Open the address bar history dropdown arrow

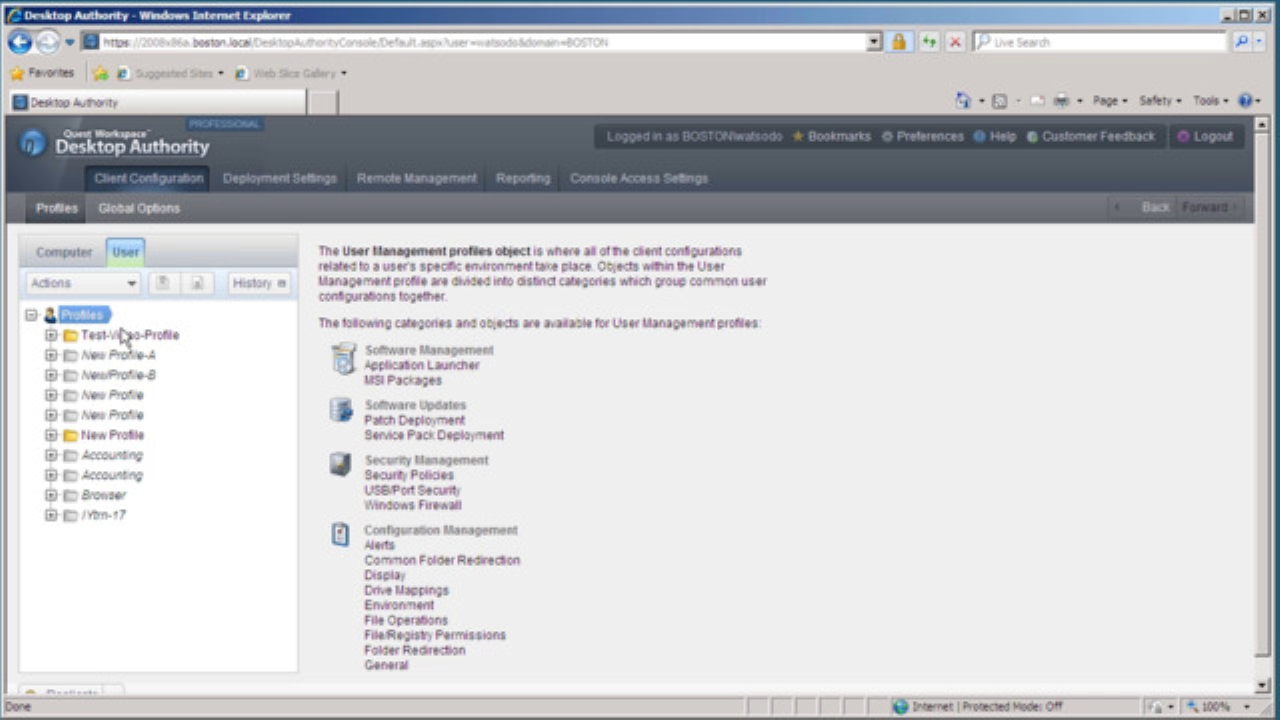pyautogui.click(x=875, y=42)
